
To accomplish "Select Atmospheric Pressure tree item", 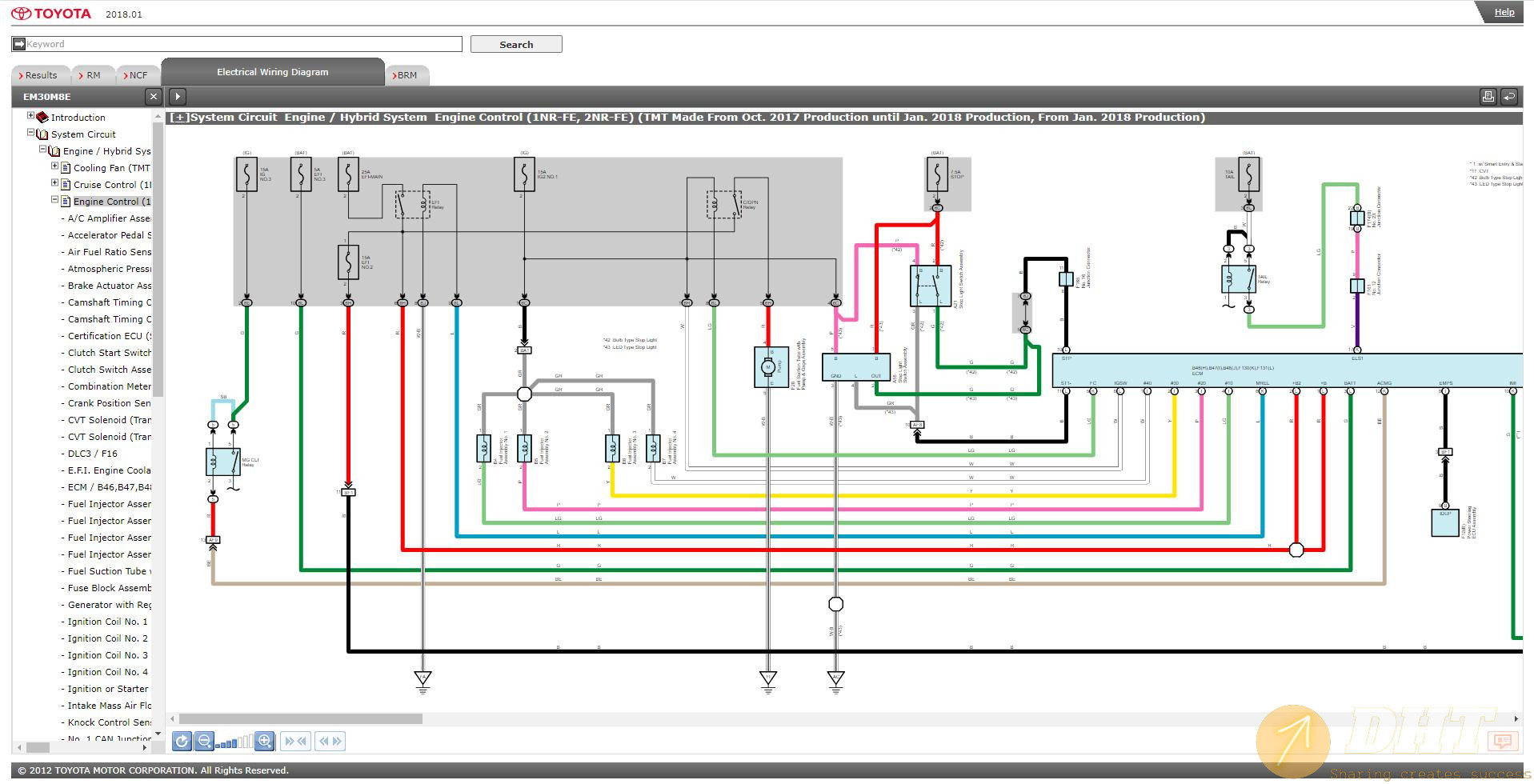I will click(109, 269).
